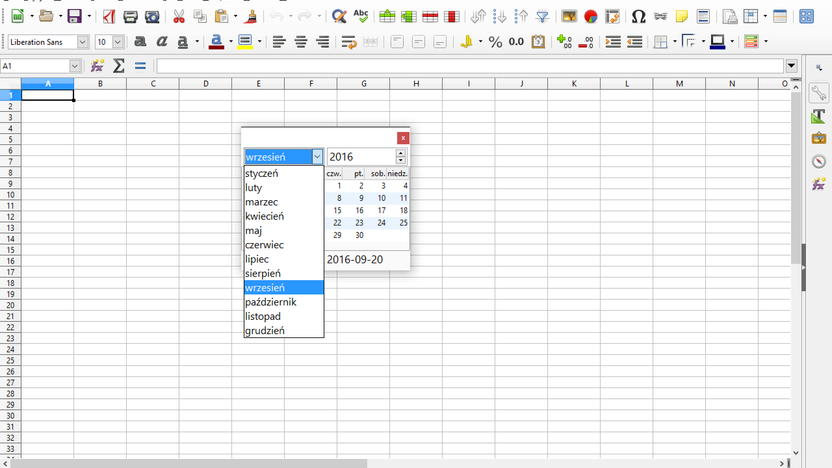Open headers and footers
832x468 pixels.
click(x=703, y=16)
